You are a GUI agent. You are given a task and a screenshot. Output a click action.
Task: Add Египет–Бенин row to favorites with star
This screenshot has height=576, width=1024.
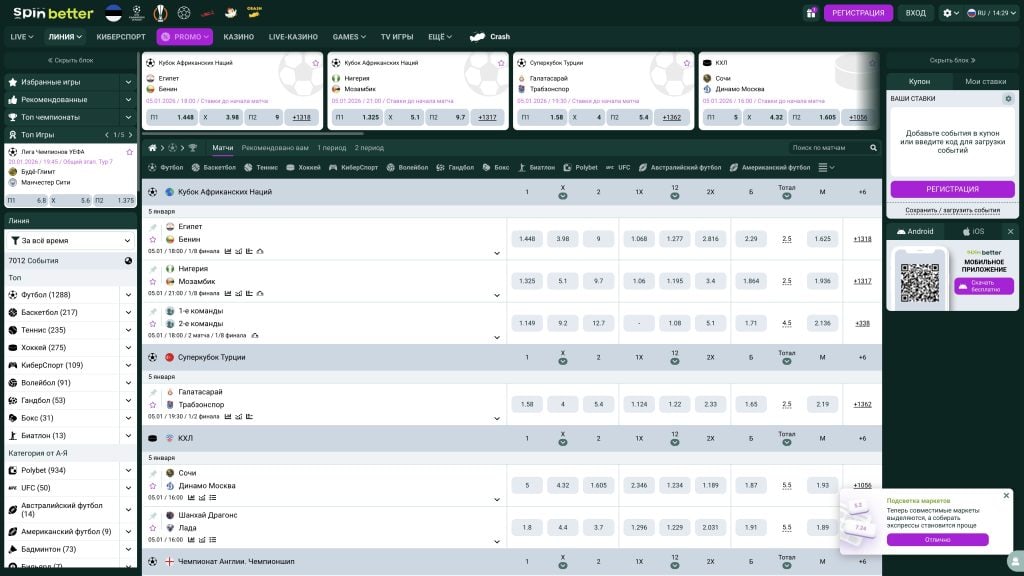tap(153, 239)
